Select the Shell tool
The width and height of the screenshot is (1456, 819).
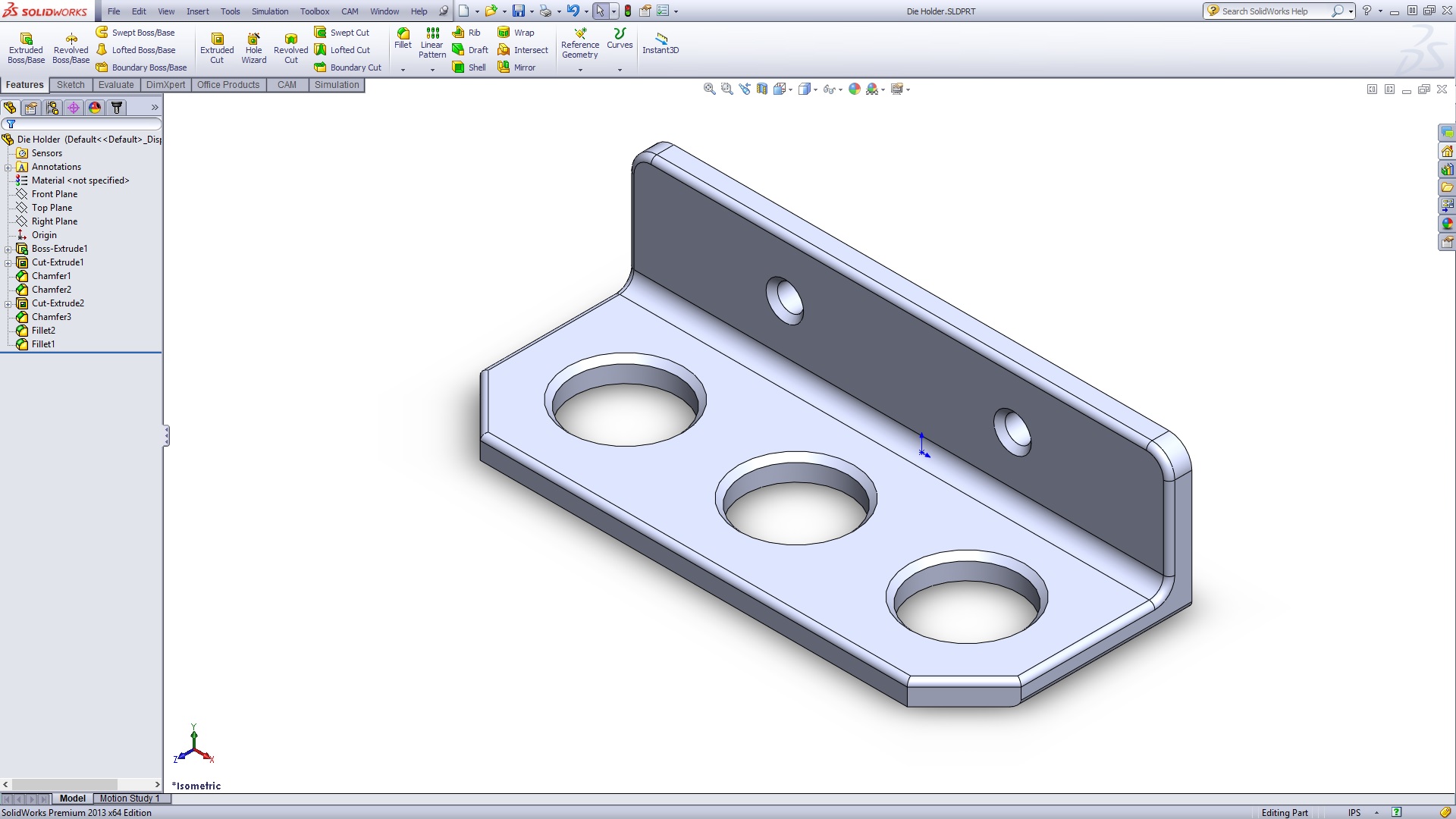(469, 67)
